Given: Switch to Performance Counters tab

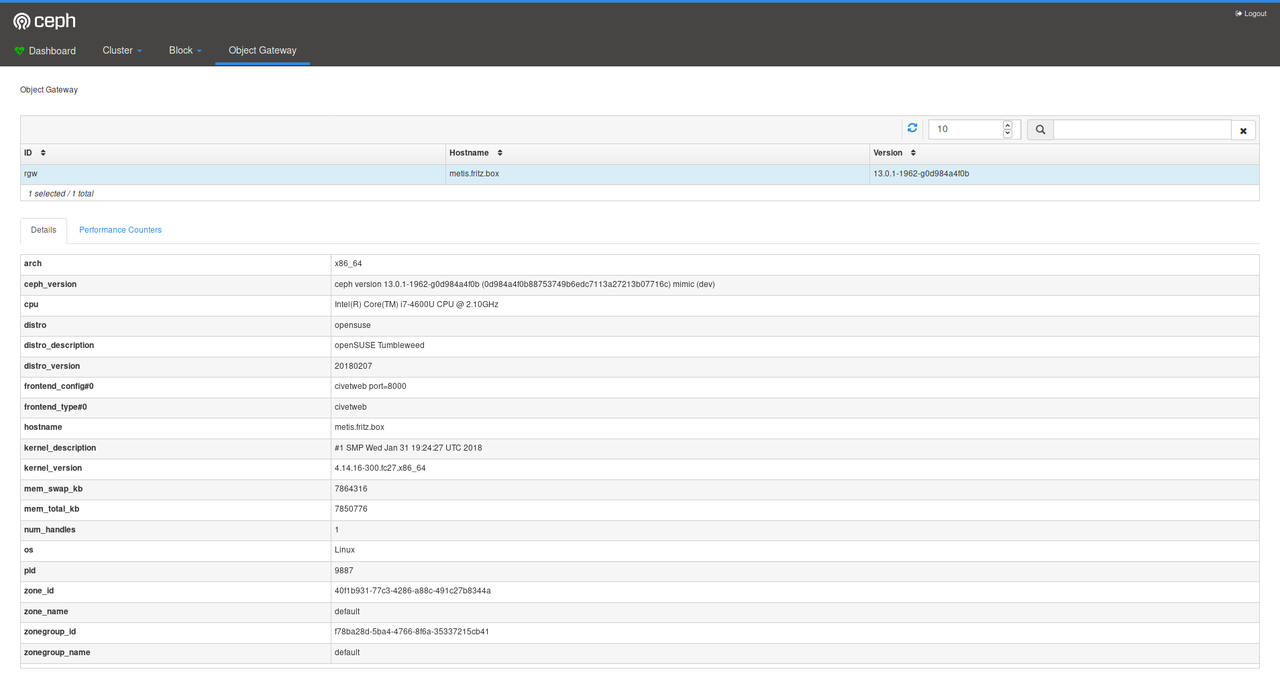Looking at the screenshot, I should pyautogui.click(x=120, y=230).
